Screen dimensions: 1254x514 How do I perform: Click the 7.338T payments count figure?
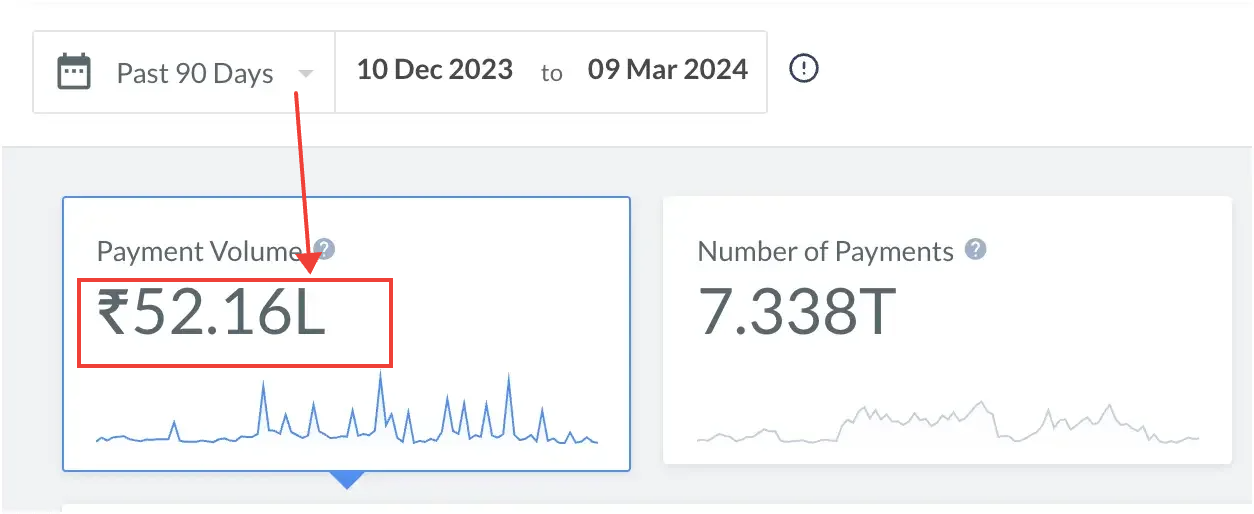796,312
